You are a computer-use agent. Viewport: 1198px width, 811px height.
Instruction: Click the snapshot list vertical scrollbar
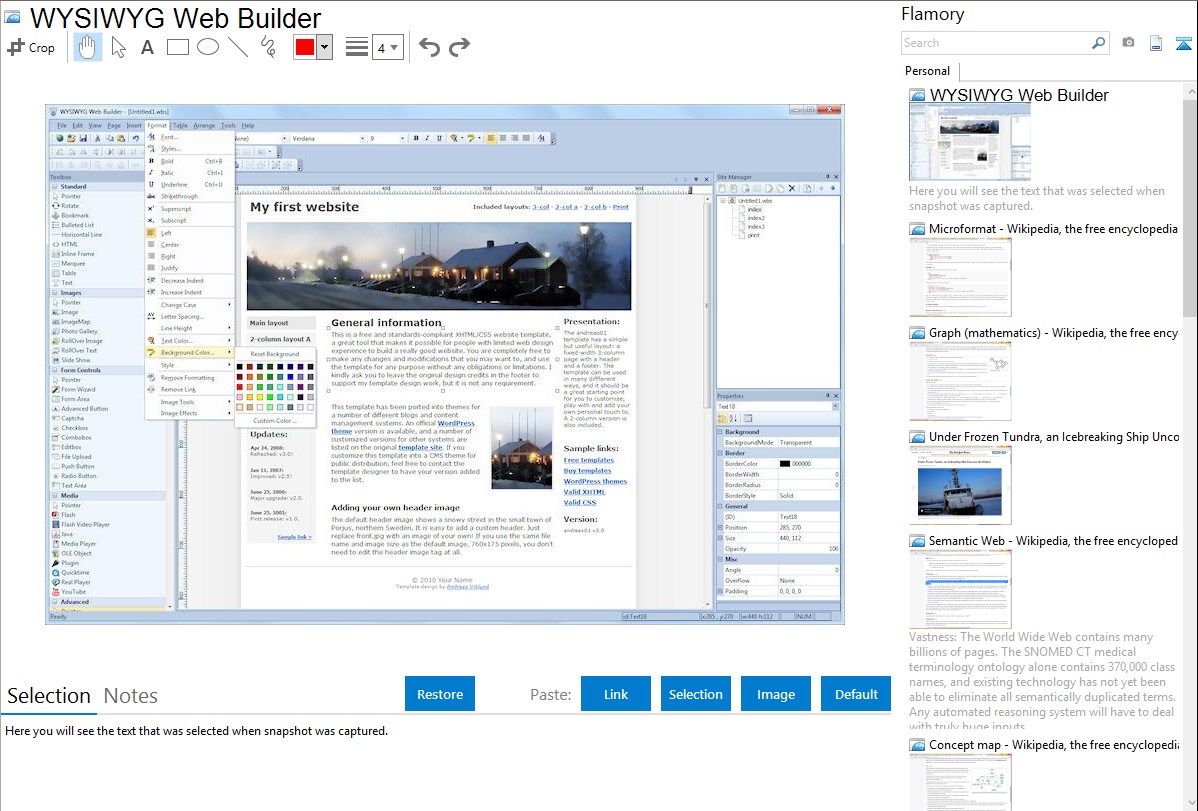1190,446
